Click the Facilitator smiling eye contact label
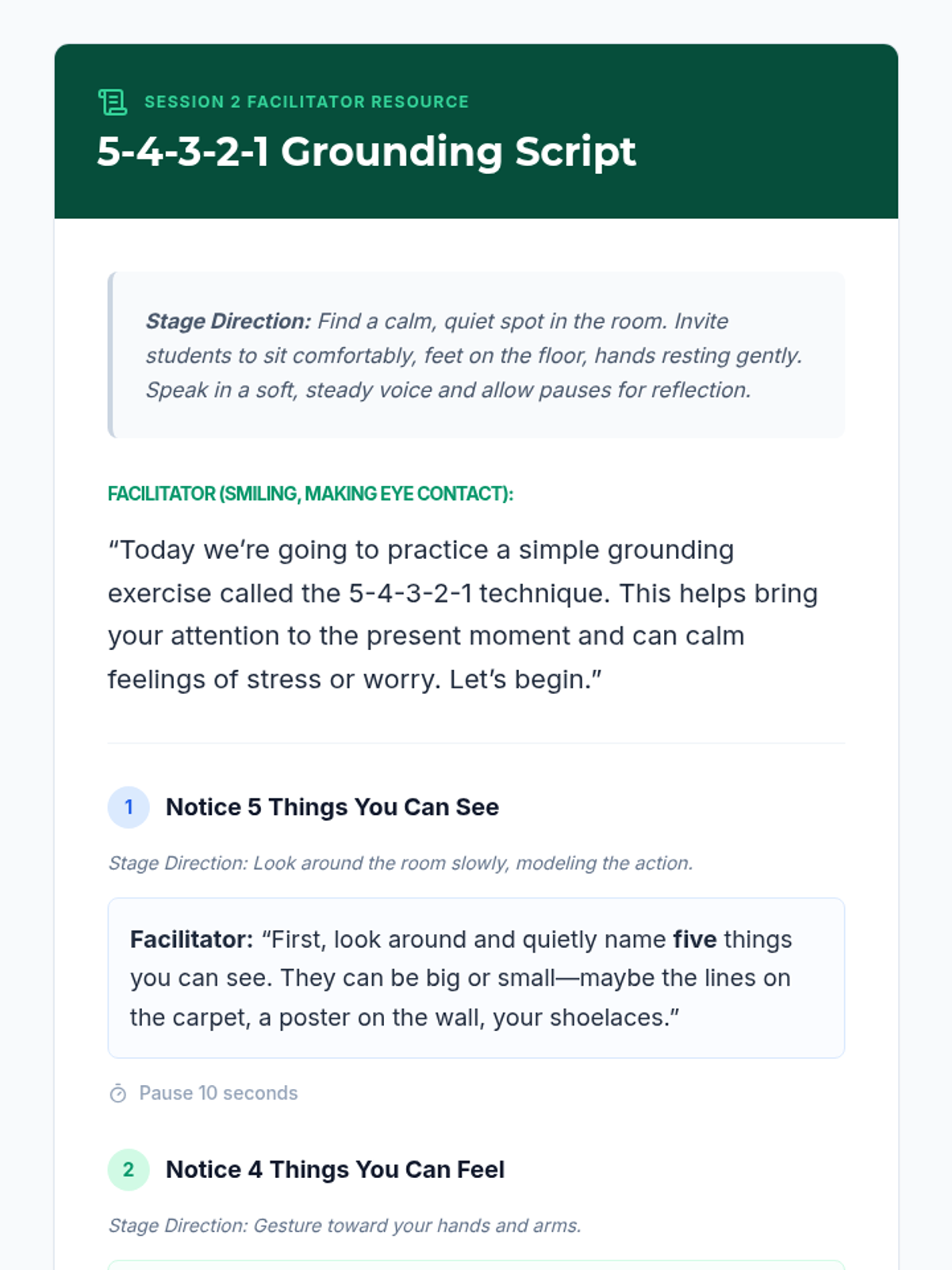952x1270 pixels. point(310,494)
